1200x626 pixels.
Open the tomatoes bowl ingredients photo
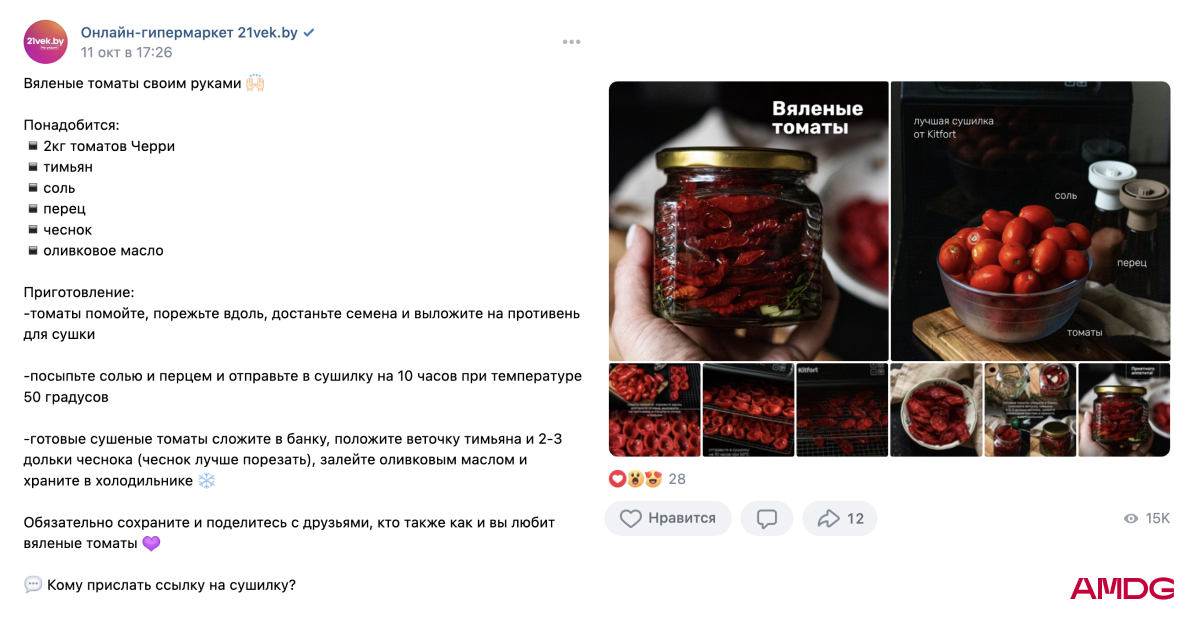[1030, 221]
